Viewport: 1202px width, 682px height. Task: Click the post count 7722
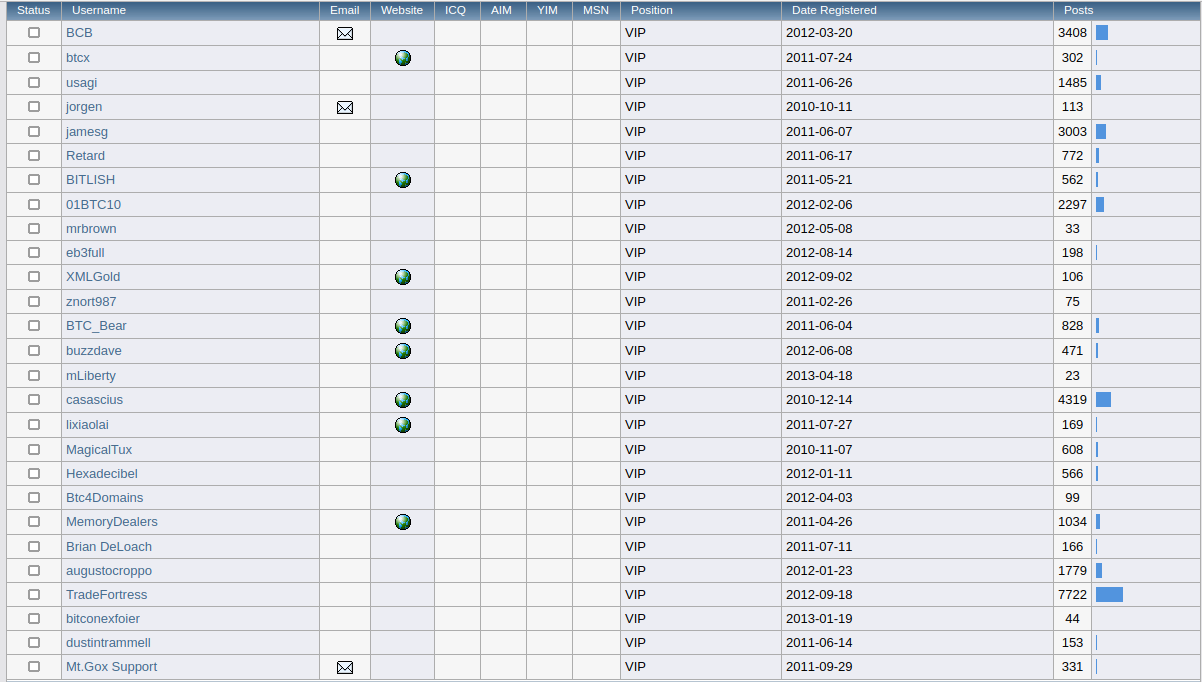(x=1072, y=594)
